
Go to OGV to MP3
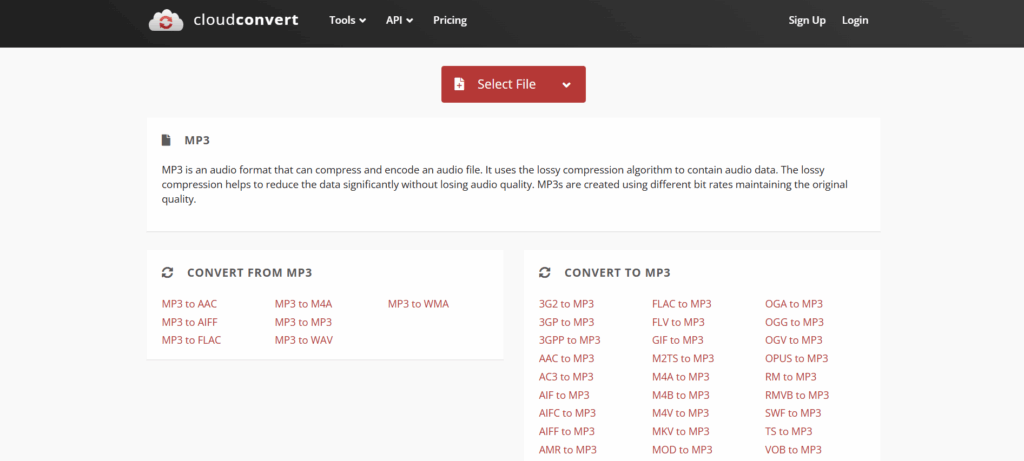794,340
